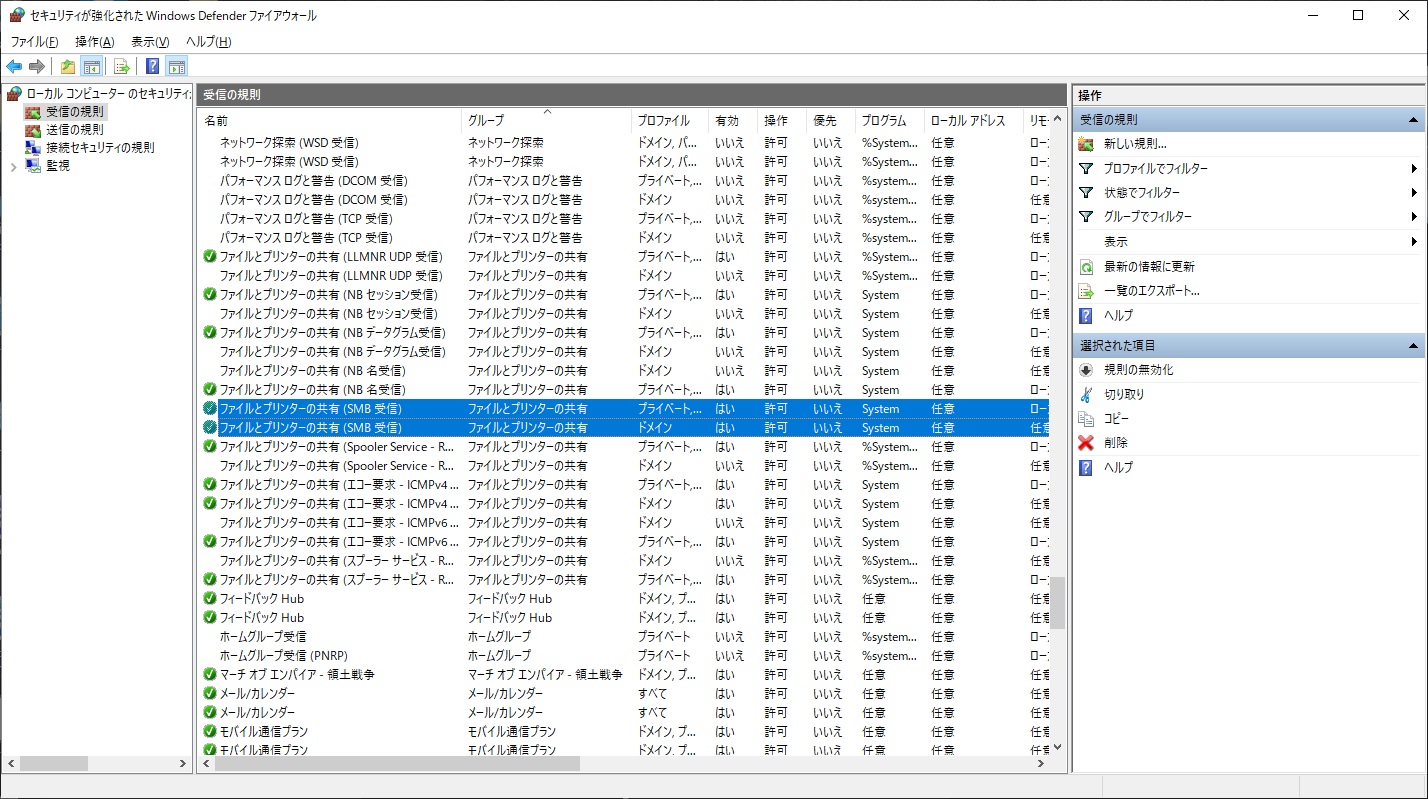
Task: Click ヘルプ icon under 受信の規則 actions
Action: coord(1086,315)
